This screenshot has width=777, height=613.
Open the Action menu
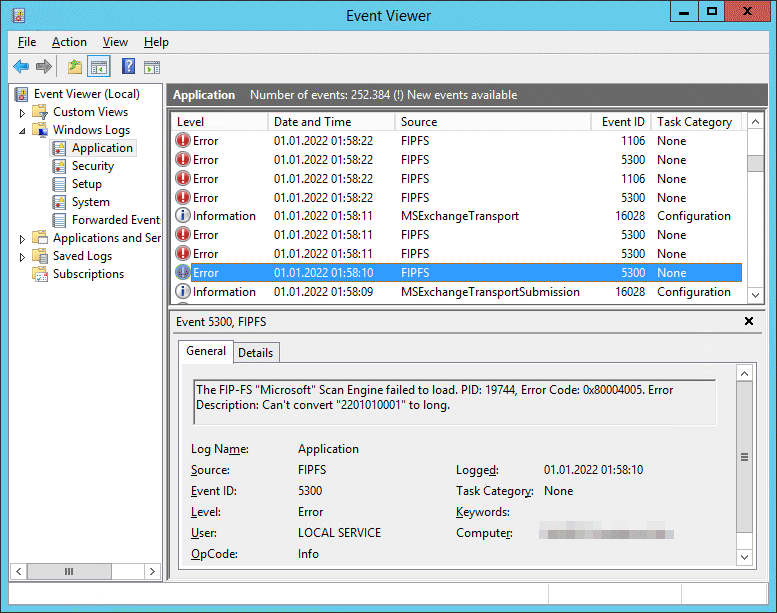(69, 42)
